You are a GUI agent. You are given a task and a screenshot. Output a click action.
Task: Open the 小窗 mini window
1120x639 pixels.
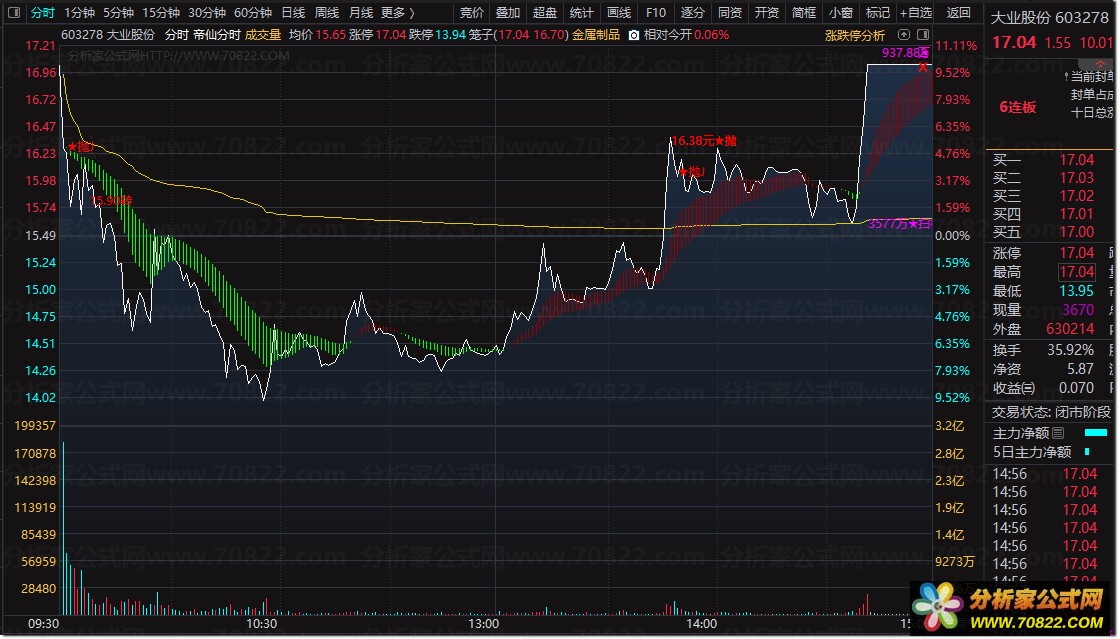(x=841, y=12)
